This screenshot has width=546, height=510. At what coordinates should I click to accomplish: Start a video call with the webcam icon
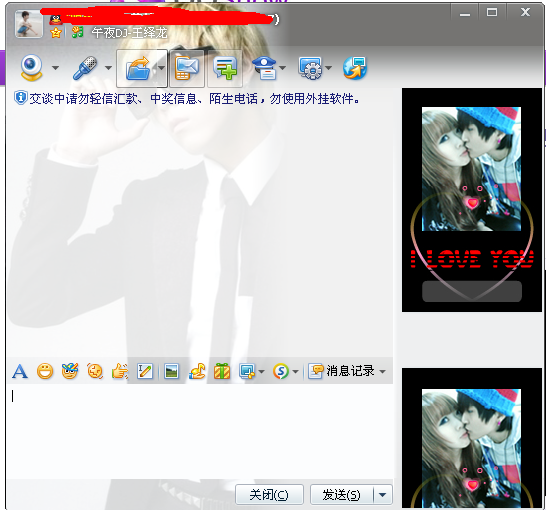31,68
